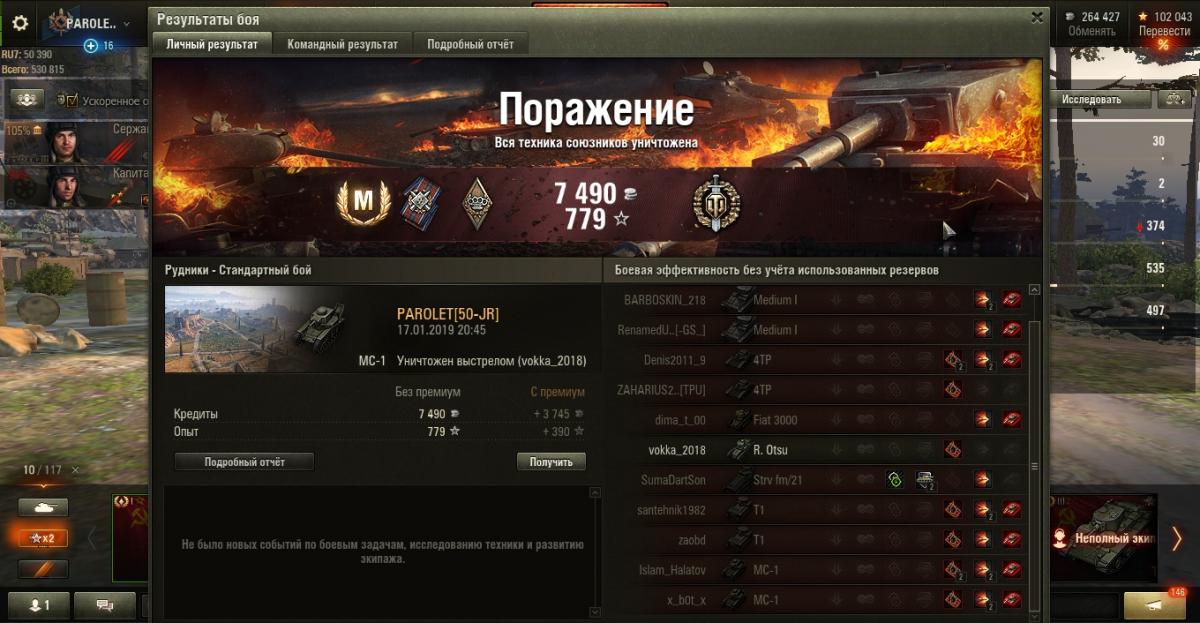
Task: Click the notification button with 146 badge
Action: pos(1154,605)
